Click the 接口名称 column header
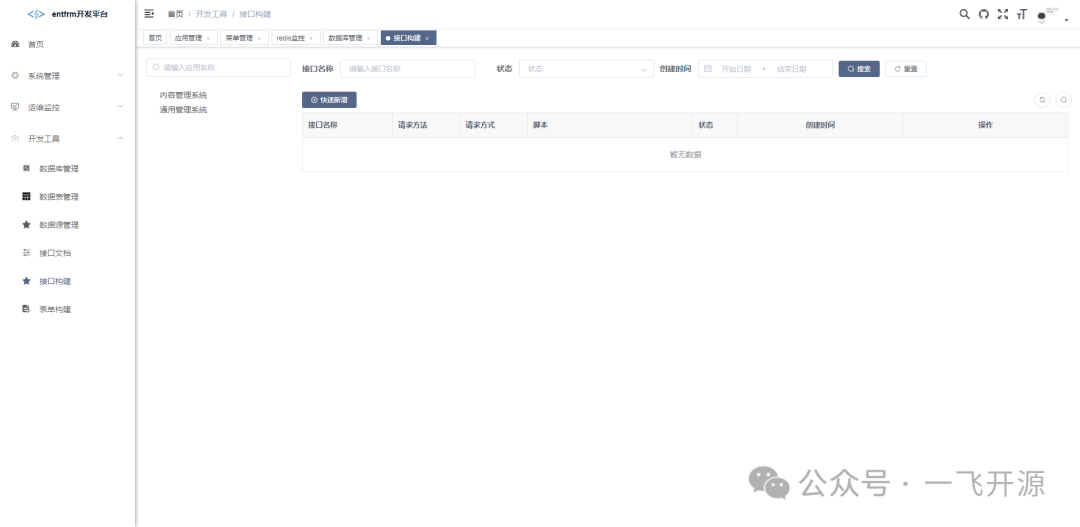 346,125
